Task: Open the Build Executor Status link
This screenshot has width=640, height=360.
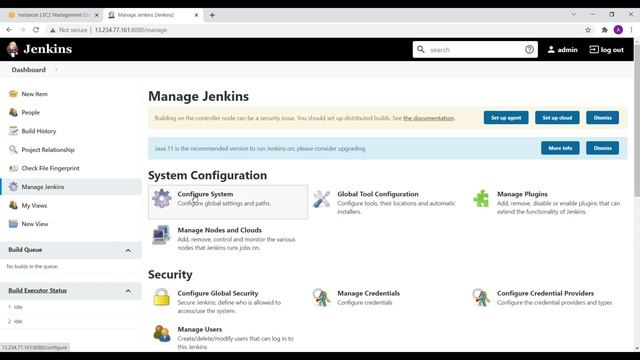Action: coord(38,291)
